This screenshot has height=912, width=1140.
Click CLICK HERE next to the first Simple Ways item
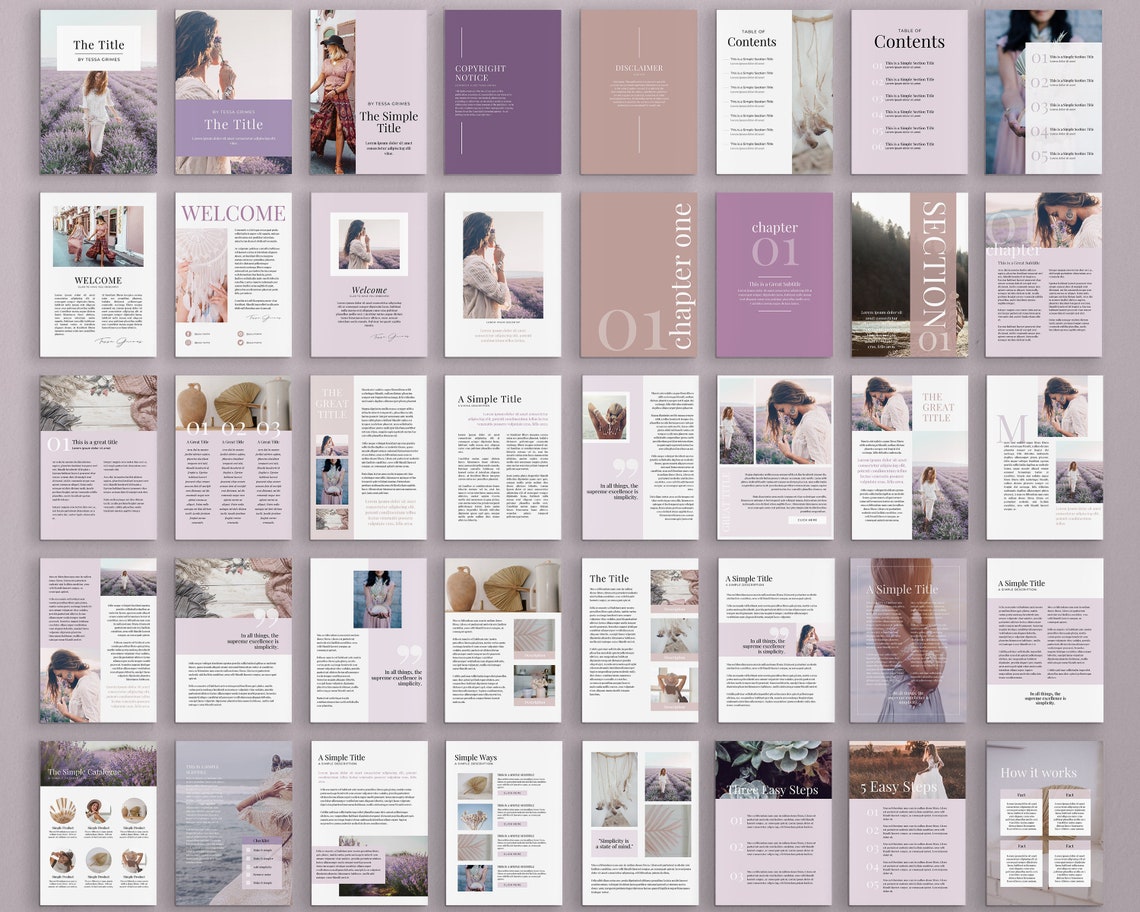pos(513,793)
